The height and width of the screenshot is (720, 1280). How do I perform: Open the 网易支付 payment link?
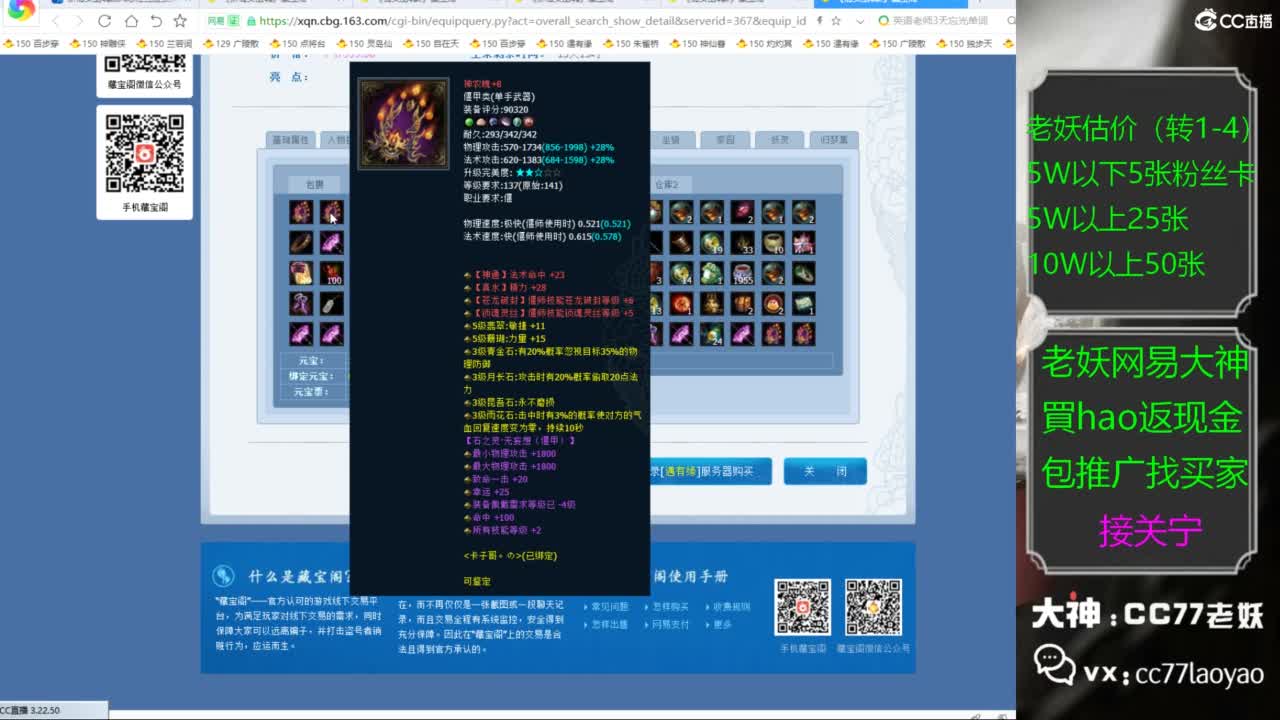[x=670, y=625]
